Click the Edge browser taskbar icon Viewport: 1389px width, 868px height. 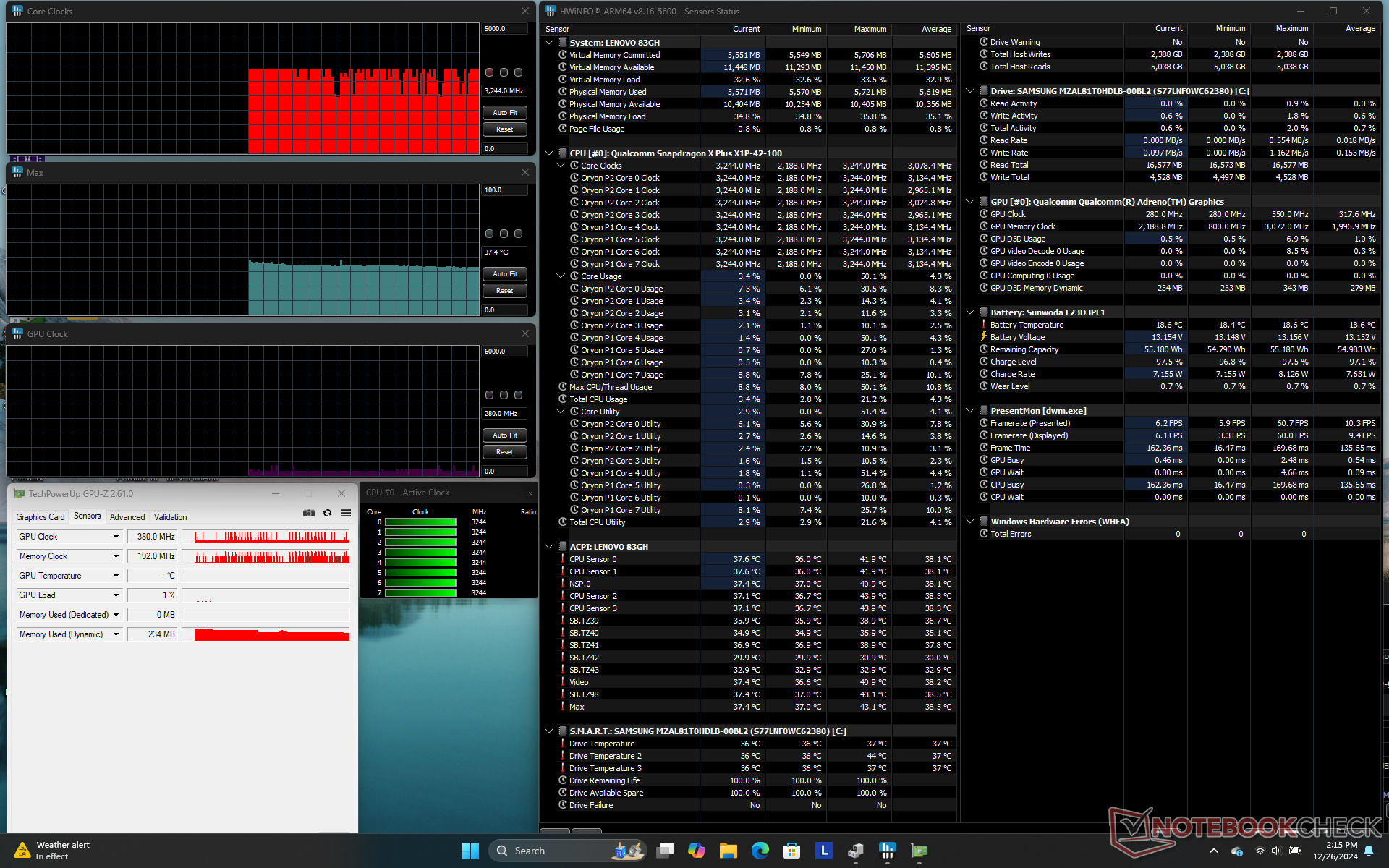click(760, 851)
